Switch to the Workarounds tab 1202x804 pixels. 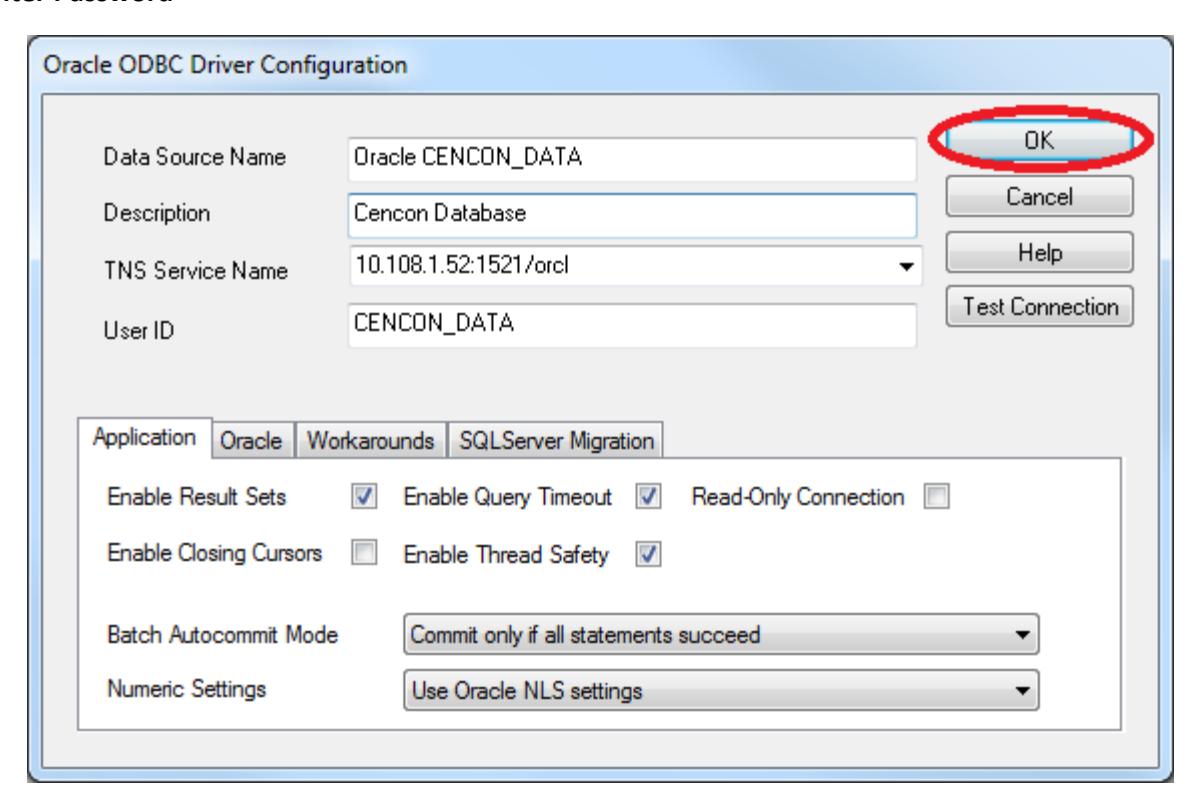click(x=371, y=441)
